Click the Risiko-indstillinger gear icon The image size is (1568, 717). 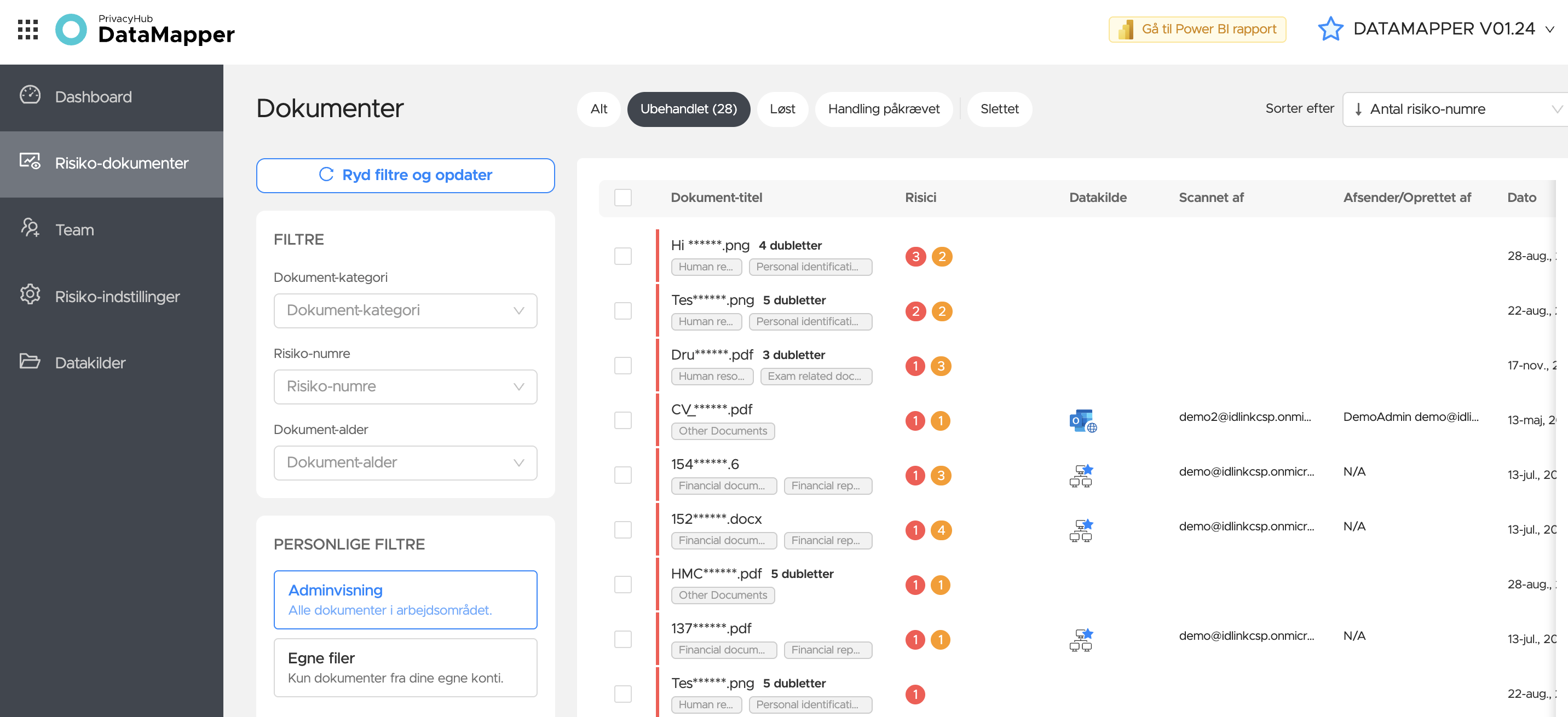click(30, 294)
